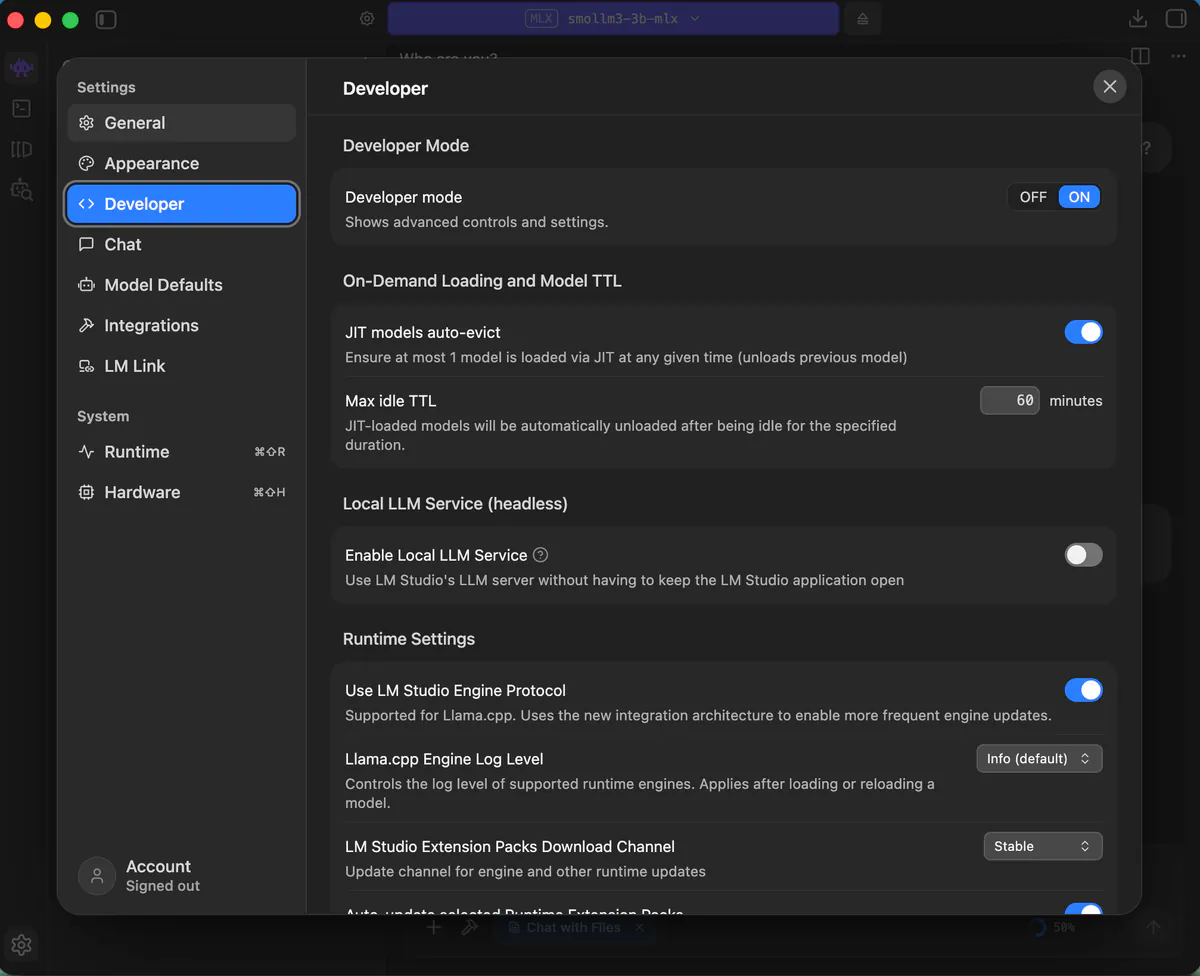Image resolution: width=1200 pixels, height=976 pixels.
Task: Click the Chat bubble icon in sidebar
Action: 86,244
